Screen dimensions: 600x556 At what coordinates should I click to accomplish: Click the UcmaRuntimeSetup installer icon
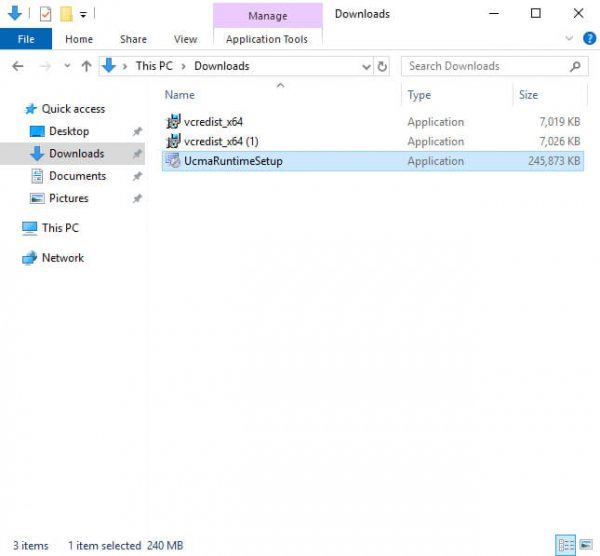[x=173, y=161]
